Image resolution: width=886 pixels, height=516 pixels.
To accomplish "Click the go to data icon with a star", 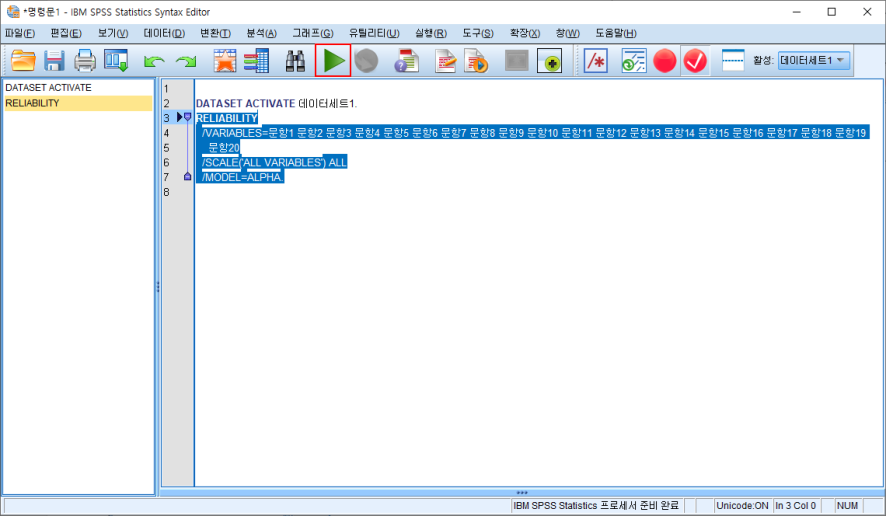I will click(224, 60).
